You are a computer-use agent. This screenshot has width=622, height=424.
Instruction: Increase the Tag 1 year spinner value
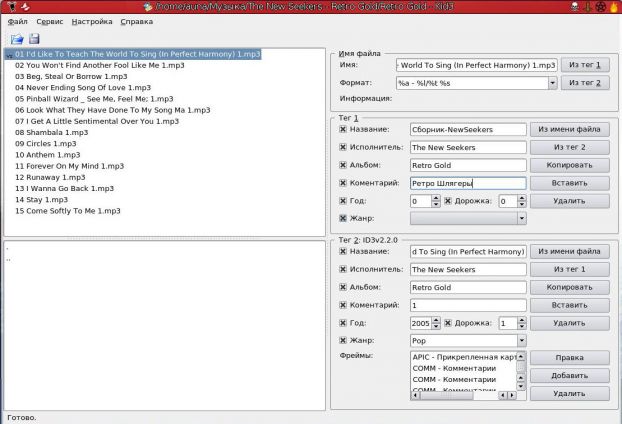click(x=436, y=198)
